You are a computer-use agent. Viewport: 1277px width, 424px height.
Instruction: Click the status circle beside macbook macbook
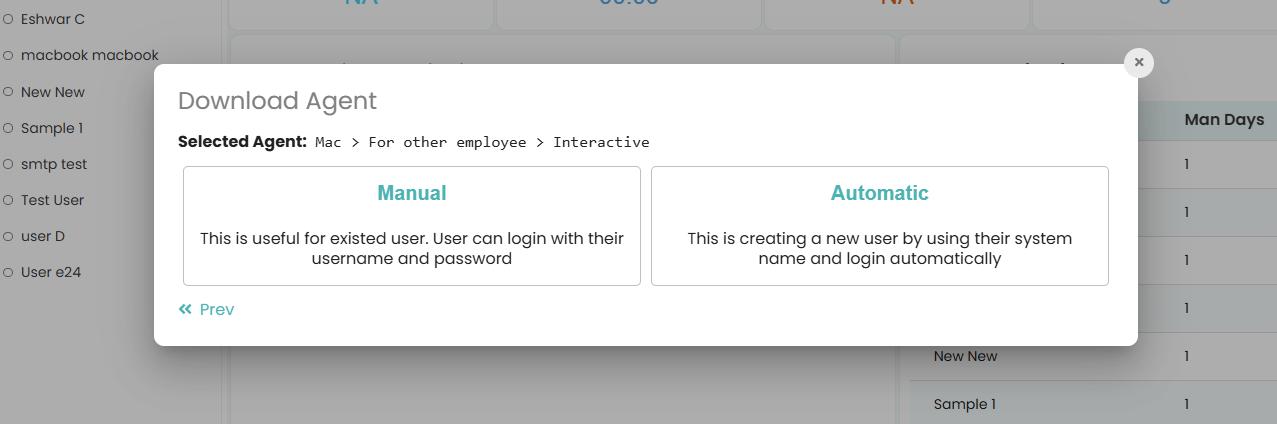[x=8, y=56]
